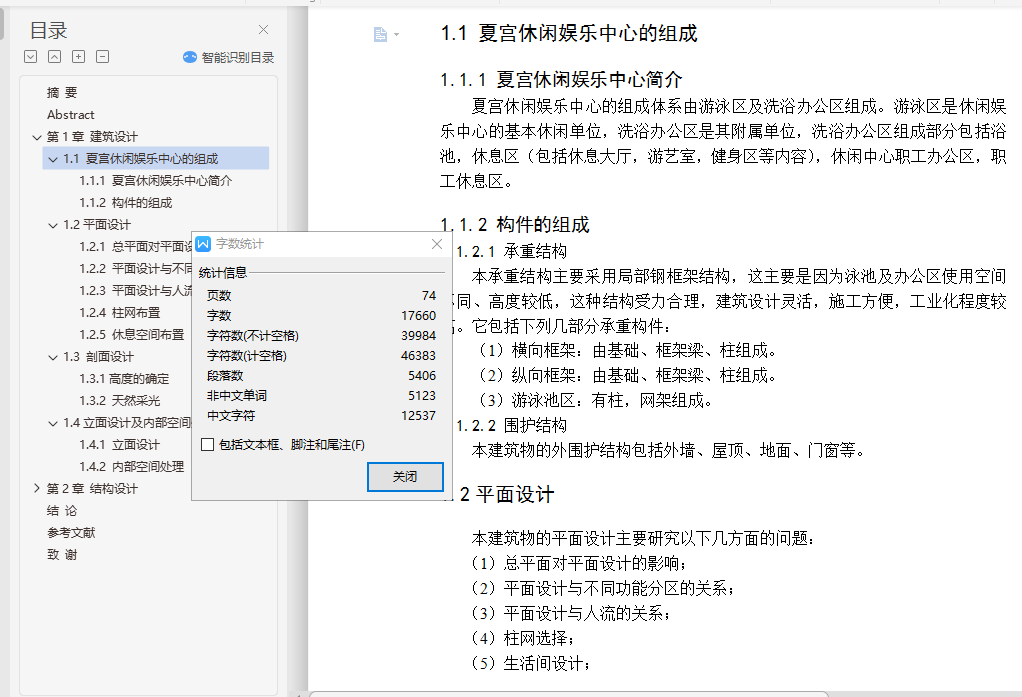Screen dimensions: 1022x697
Task: Jump to 致 谢 in the outline
Action: (62, 555)
